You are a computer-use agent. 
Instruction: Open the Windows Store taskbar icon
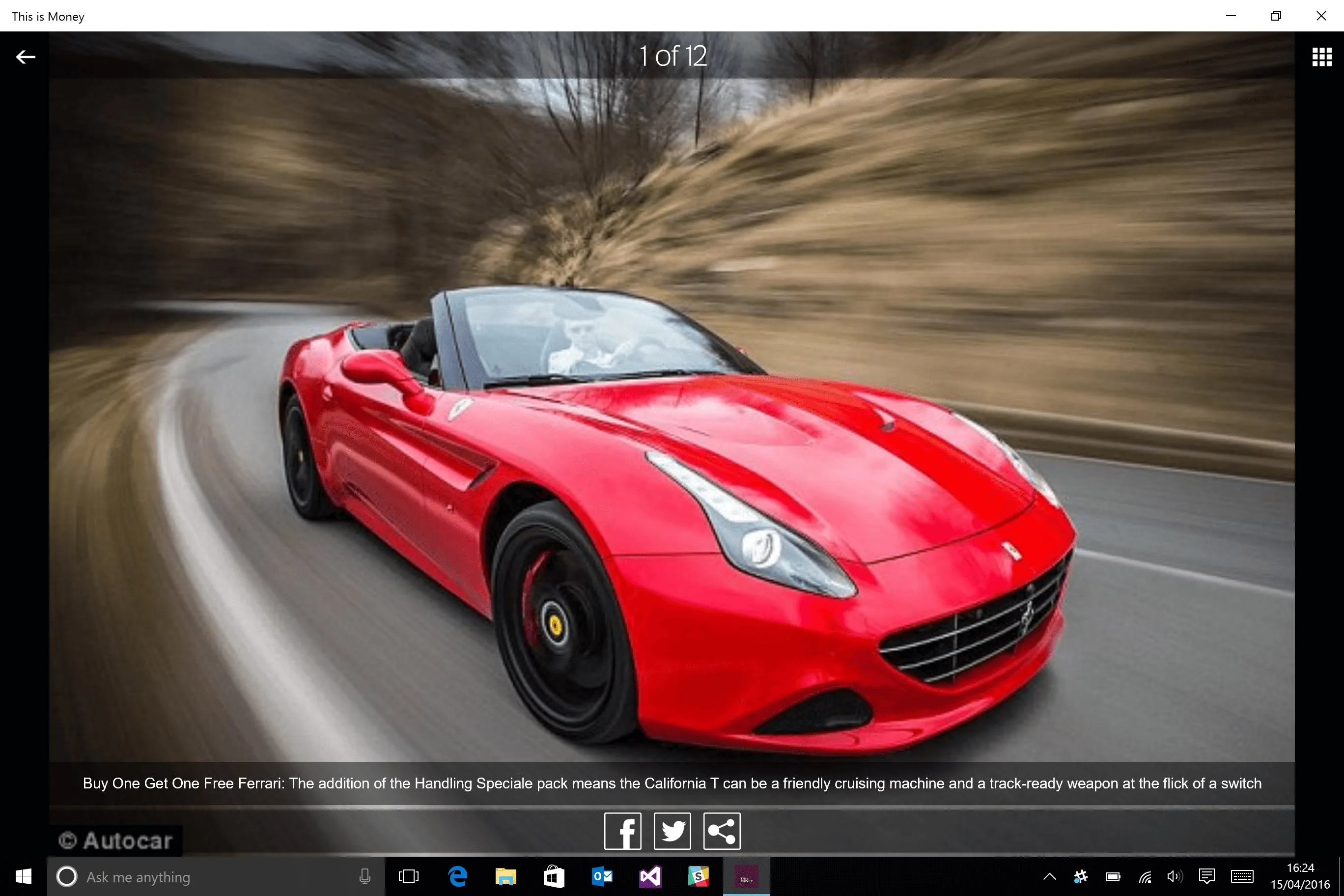pyautogui.click(x=554, y=876)
